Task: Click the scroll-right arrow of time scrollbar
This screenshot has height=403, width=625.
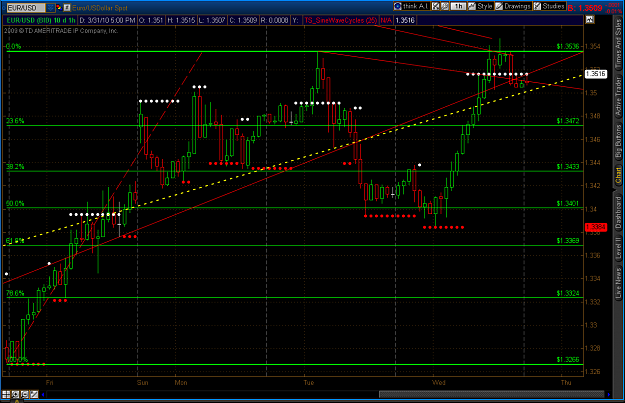Action: click(x=609, y=395)
